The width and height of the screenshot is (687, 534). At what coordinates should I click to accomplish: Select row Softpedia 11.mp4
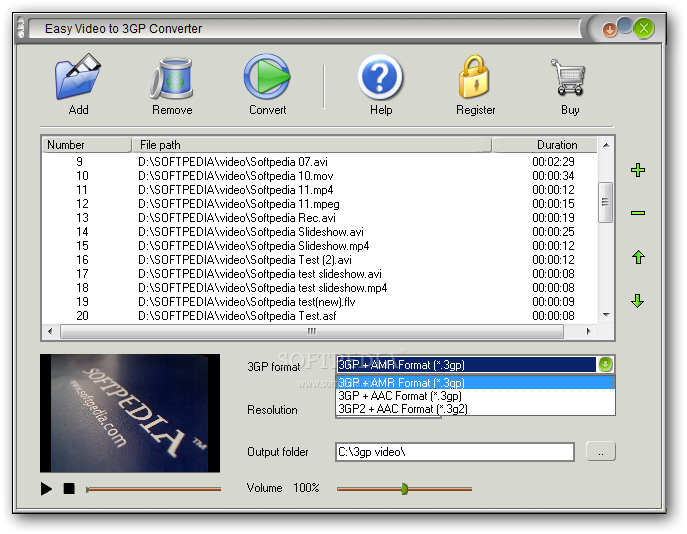(319, 190)
